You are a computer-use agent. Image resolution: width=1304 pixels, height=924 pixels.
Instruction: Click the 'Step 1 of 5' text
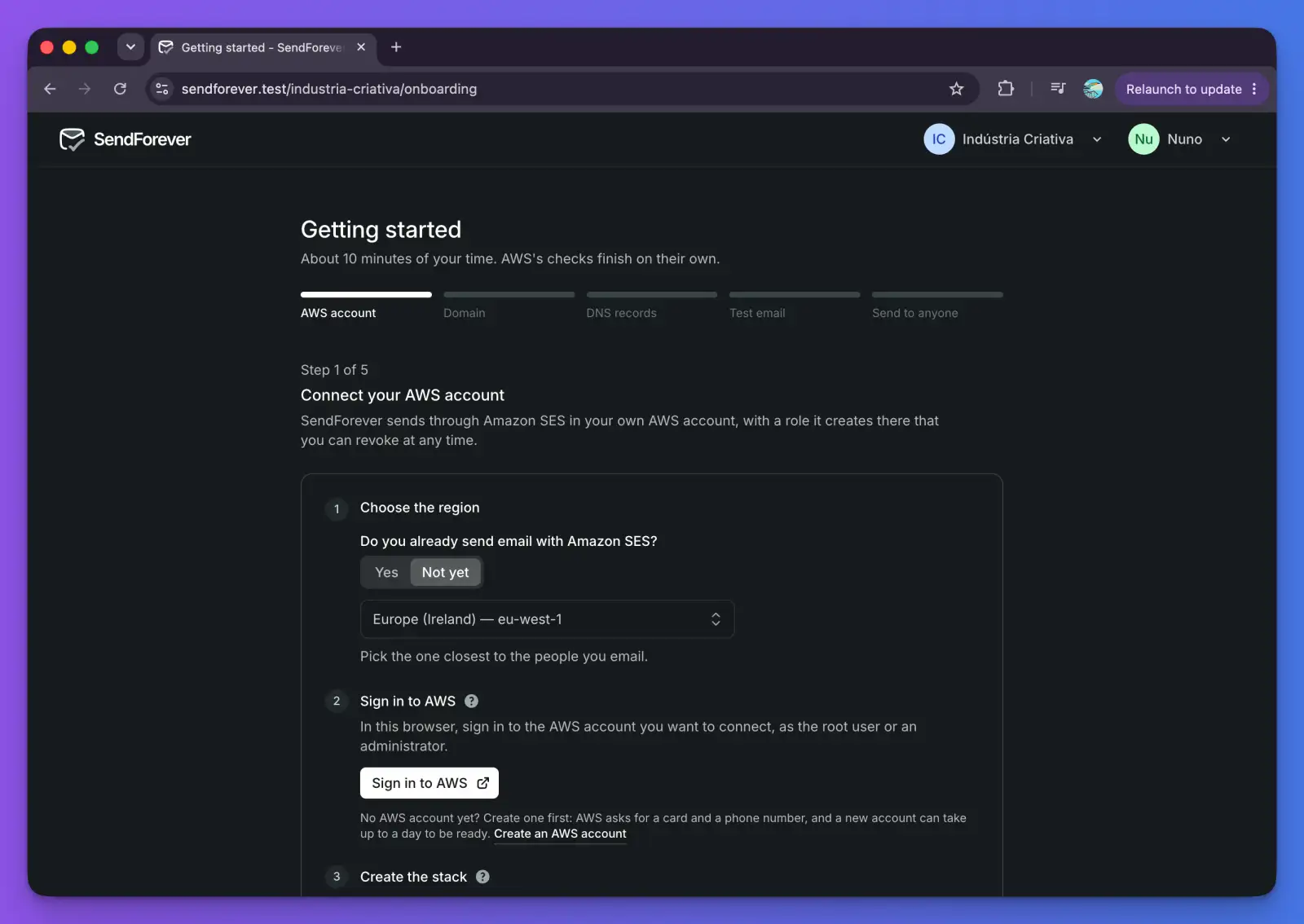334,370
